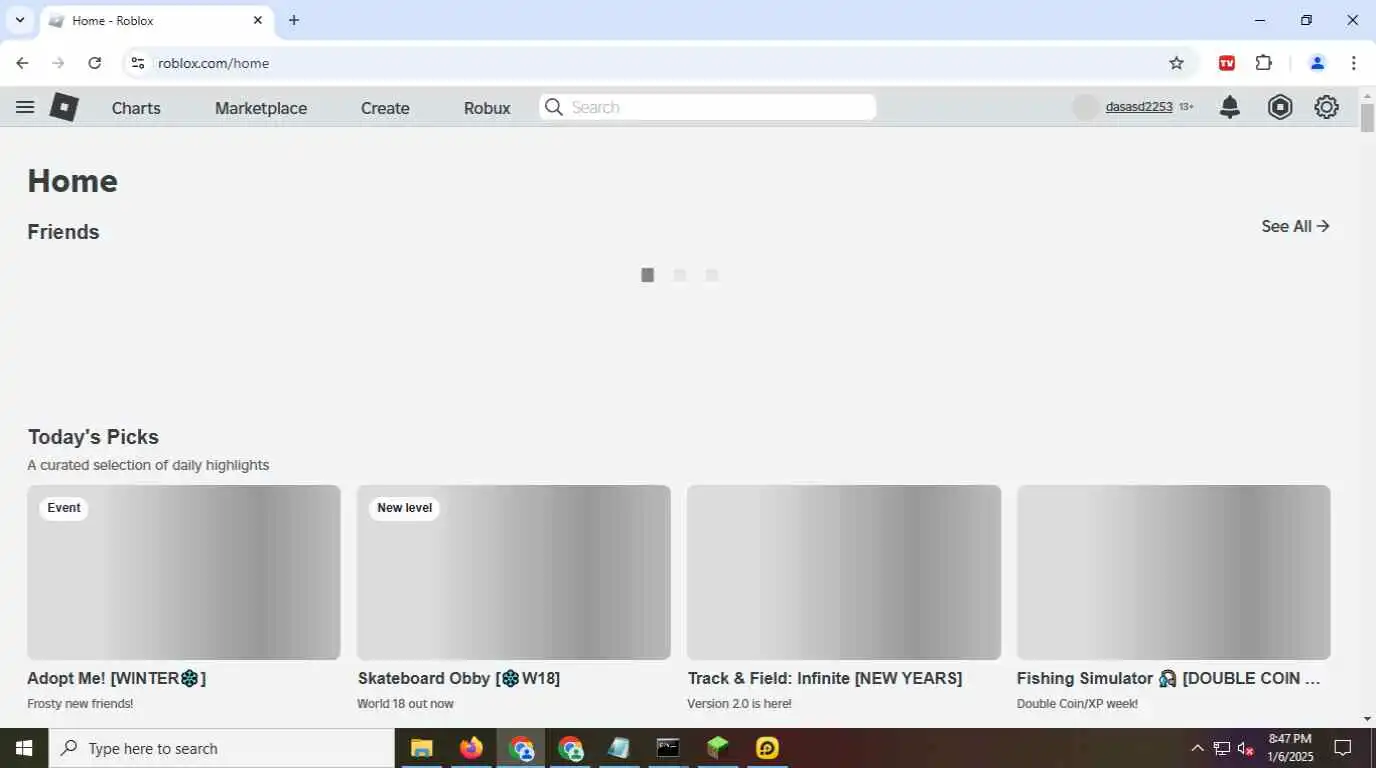Click the Roblox search field
Image resolution: width=1376 pixels, height=768 pixels.
point(708,107)
